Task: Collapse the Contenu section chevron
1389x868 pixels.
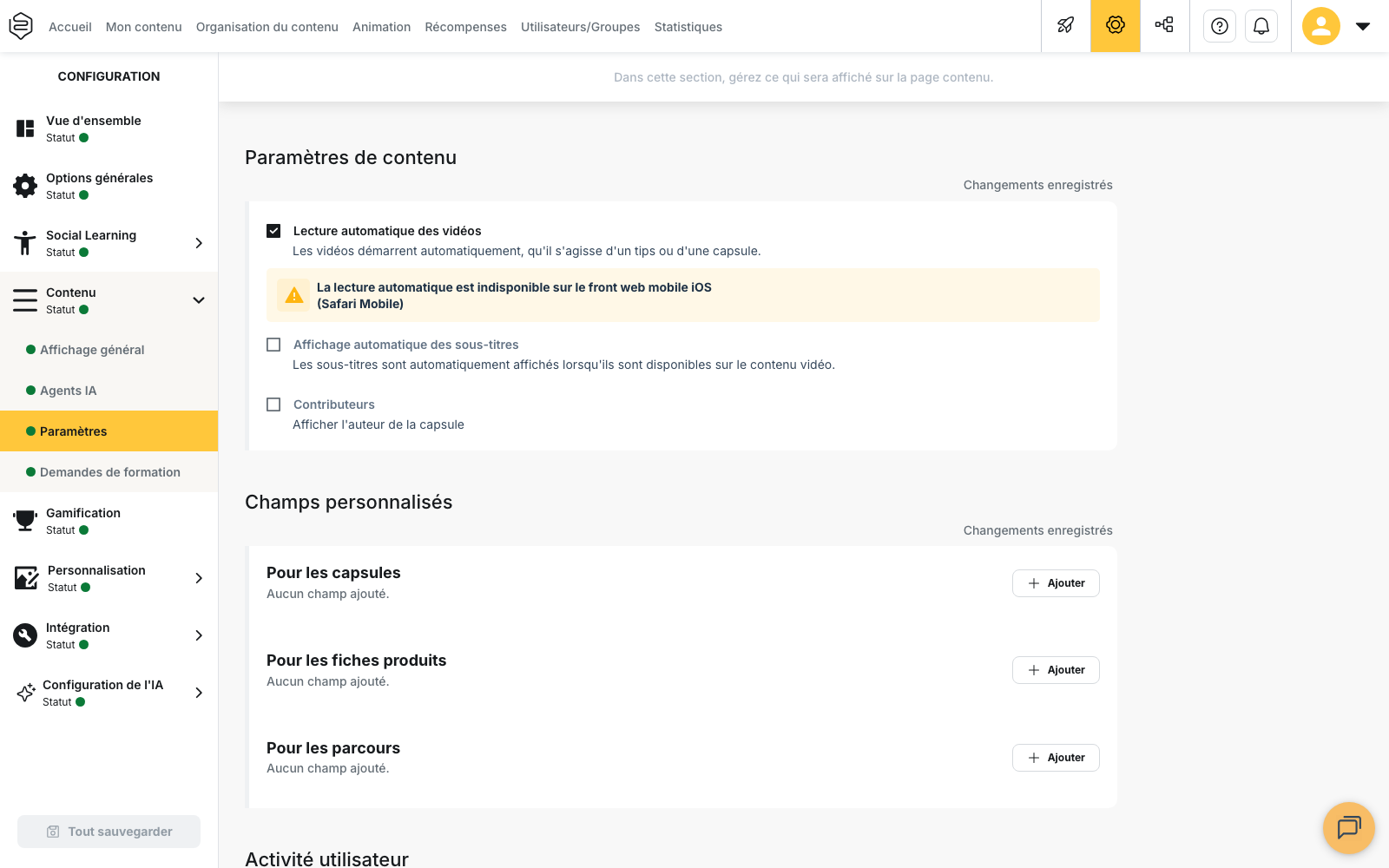Action: coord(199,300)
